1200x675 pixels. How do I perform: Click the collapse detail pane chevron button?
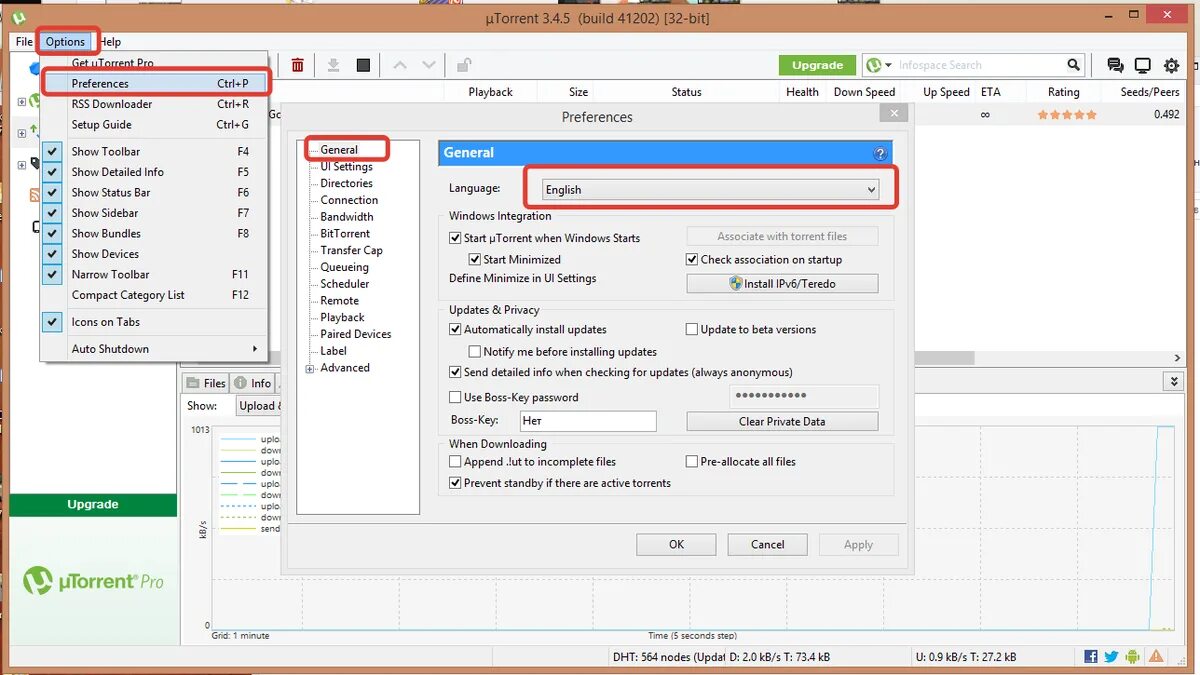coord(1173,382)
